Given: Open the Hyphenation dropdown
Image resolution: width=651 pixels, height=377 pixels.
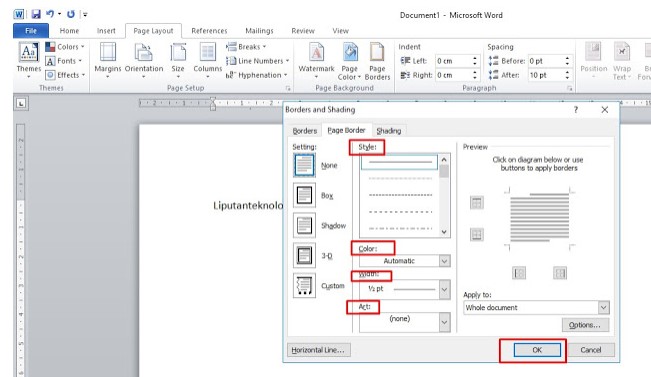Looking at the screenshot, I should click(257, 75).
